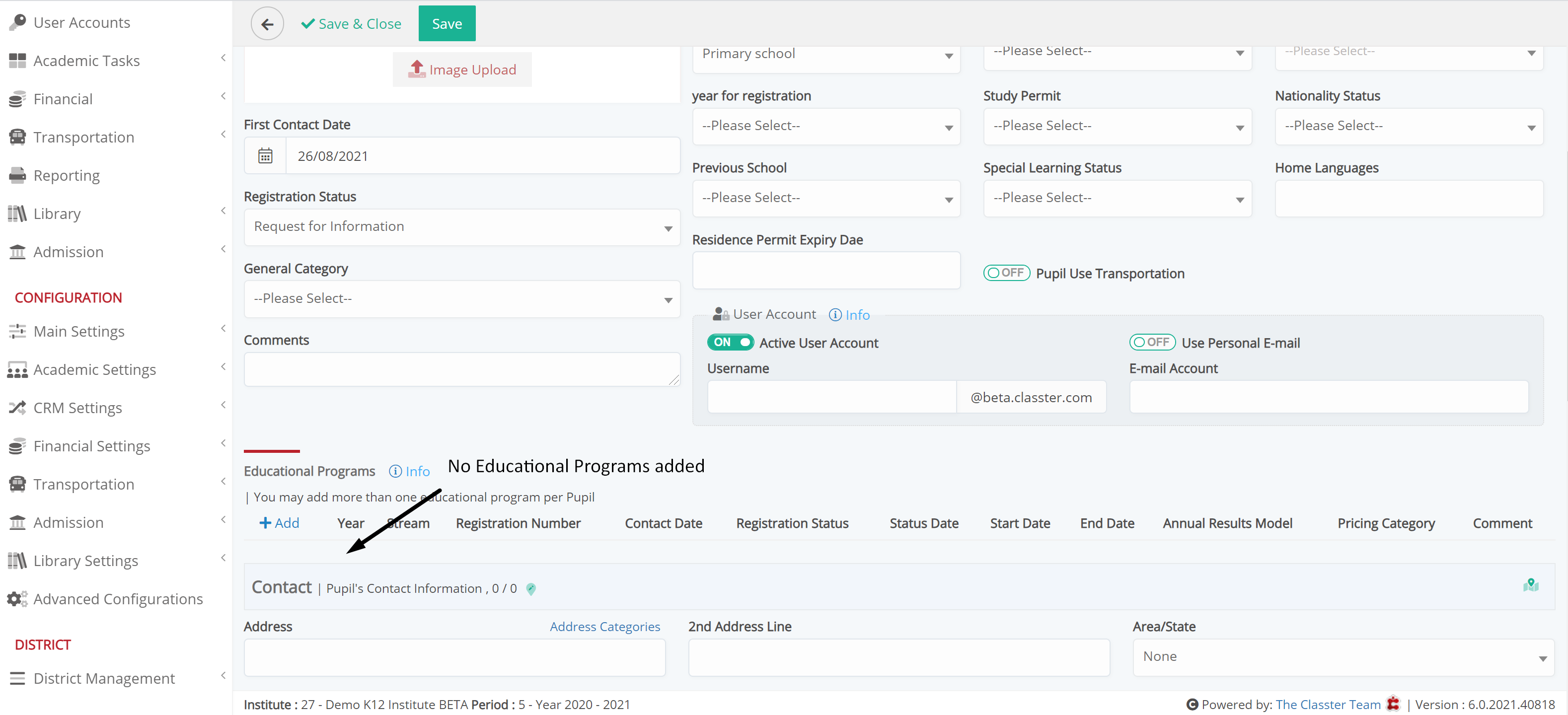The width and height of the screenshot is (1568, 715).
Task: Click the Library Settings books icon
Action: pos(18,561)
